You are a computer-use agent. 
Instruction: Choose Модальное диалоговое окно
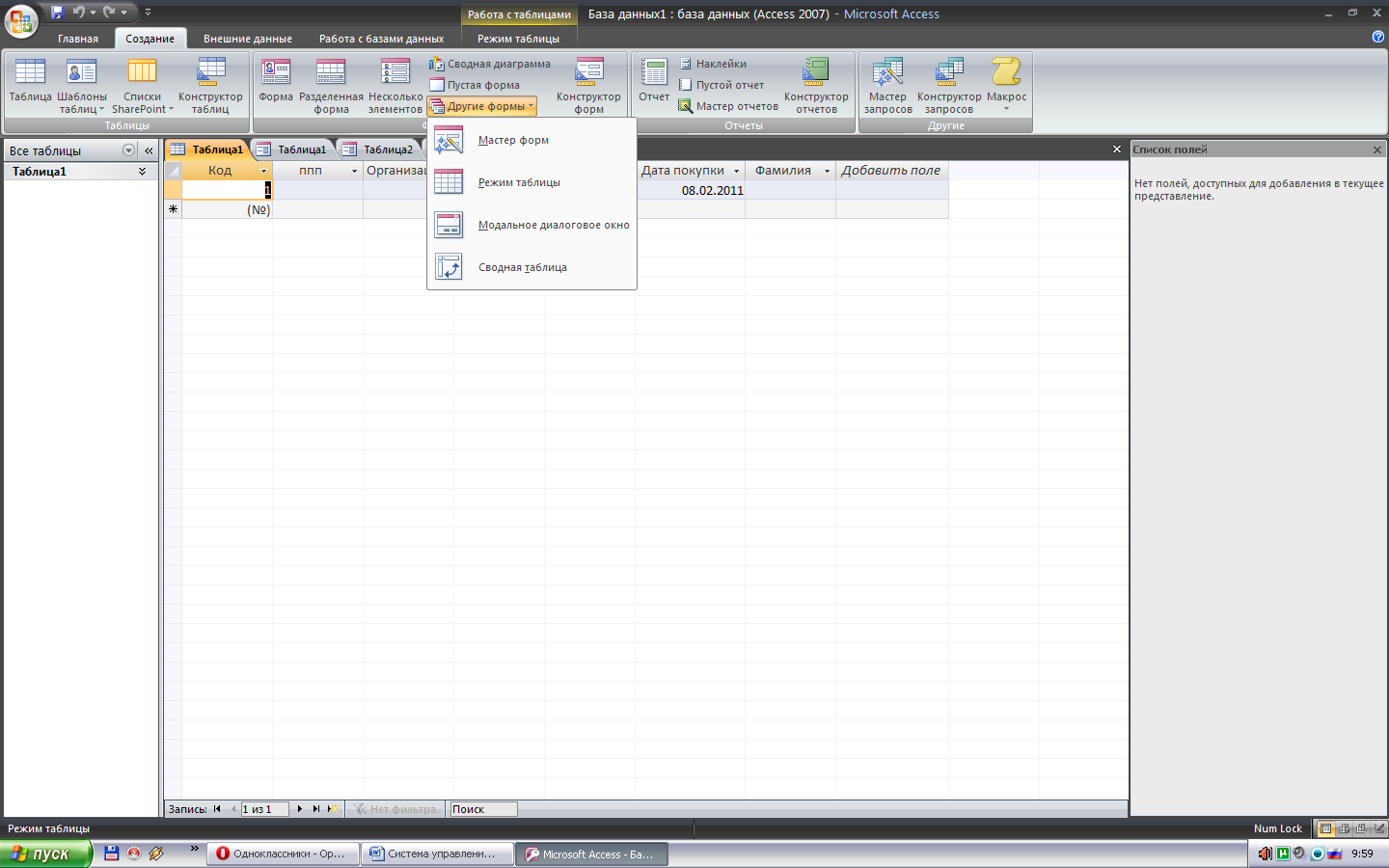coord(531,225)
